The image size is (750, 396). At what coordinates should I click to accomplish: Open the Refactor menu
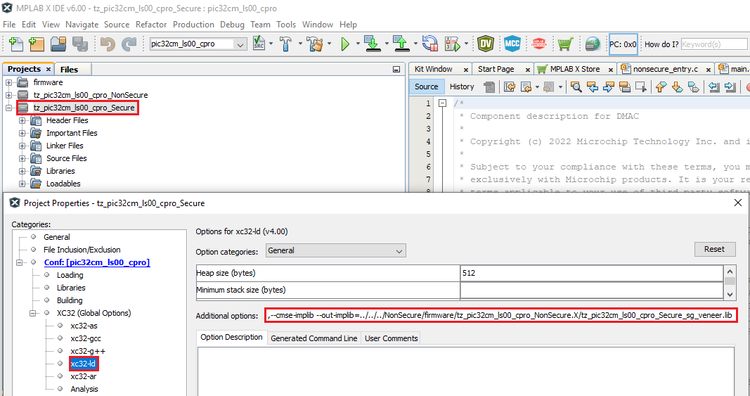(151, 24)
